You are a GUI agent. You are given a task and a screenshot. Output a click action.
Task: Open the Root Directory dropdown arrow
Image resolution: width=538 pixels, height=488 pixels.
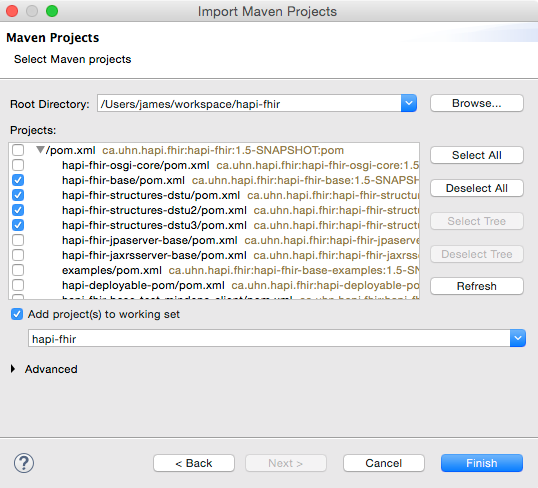click(x=409, y=103)
